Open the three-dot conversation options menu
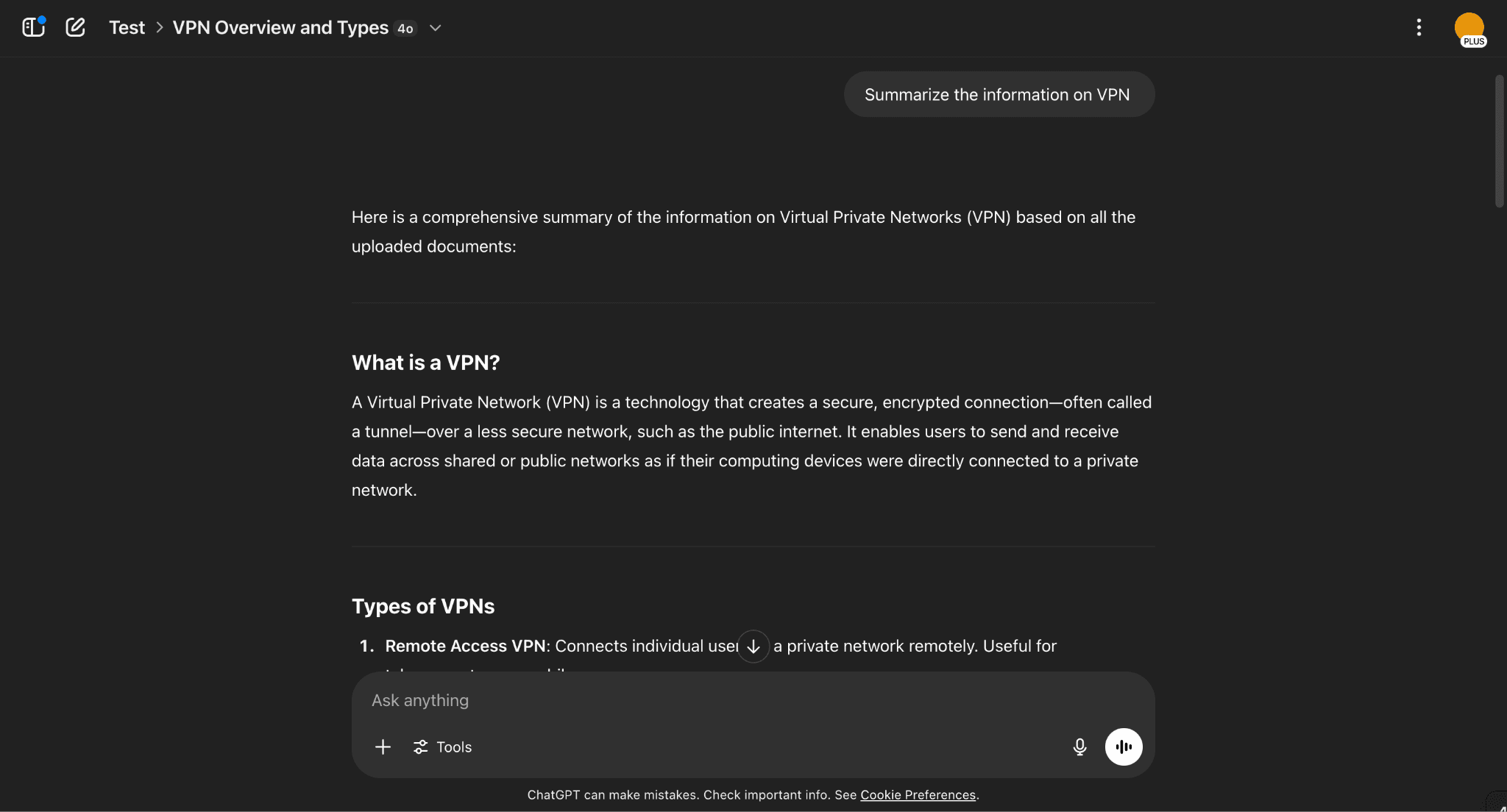 point(1419,28)
